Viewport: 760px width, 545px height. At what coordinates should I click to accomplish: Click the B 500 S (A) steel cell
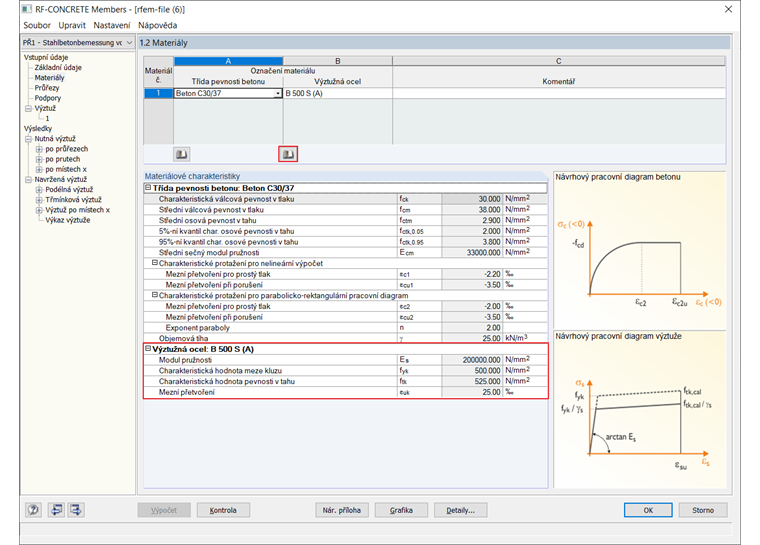tap(338, 93)
